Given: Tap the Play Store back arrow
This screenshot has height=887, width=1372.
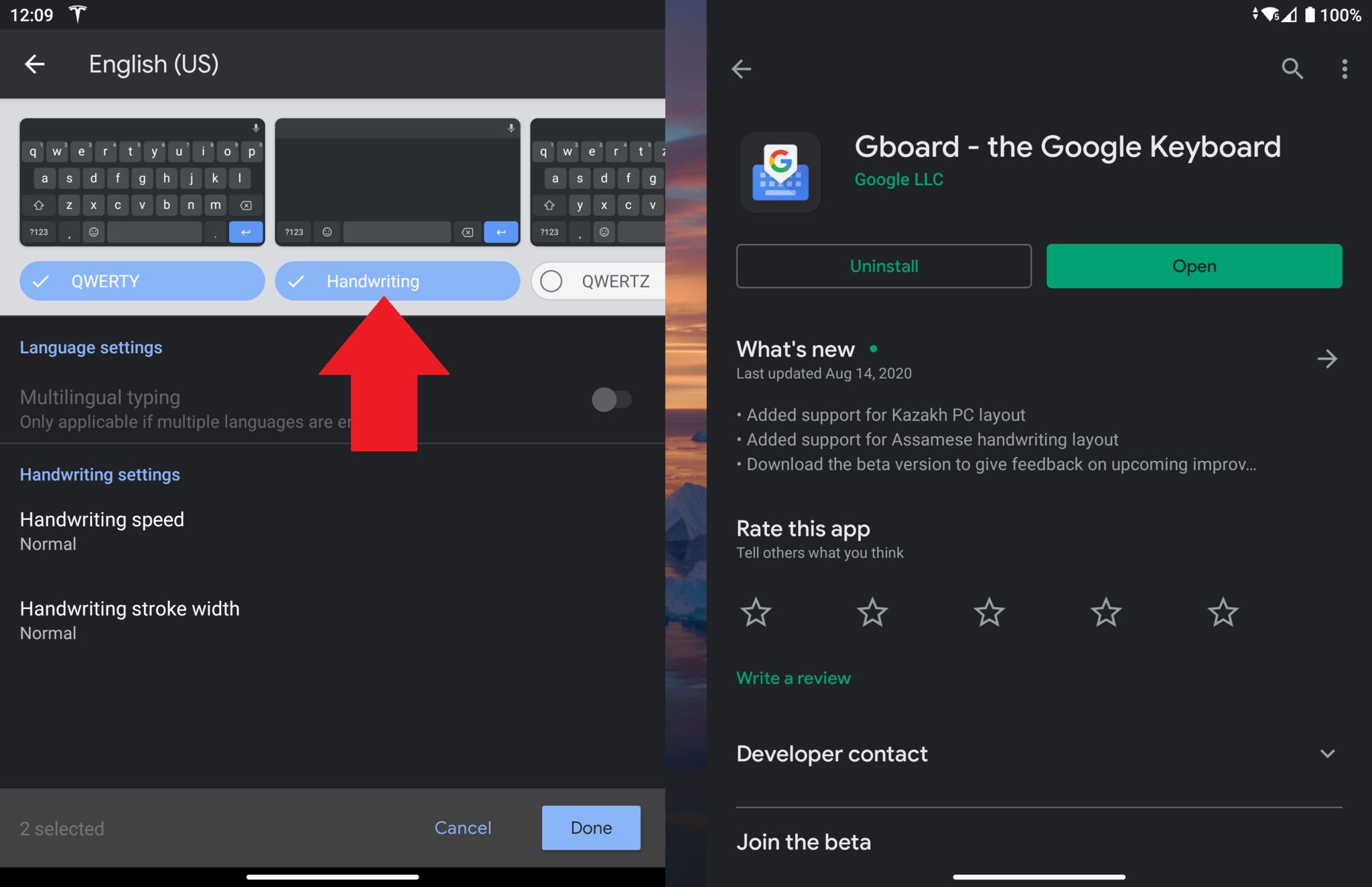Looking at the screenshot, I should pyautogui.click(x=741, y=68).
